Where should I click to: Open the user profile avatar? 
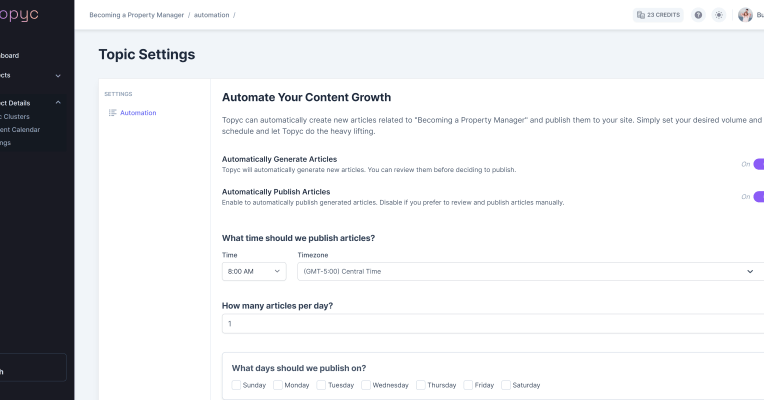pyautogui.click(x=745, y=15)
